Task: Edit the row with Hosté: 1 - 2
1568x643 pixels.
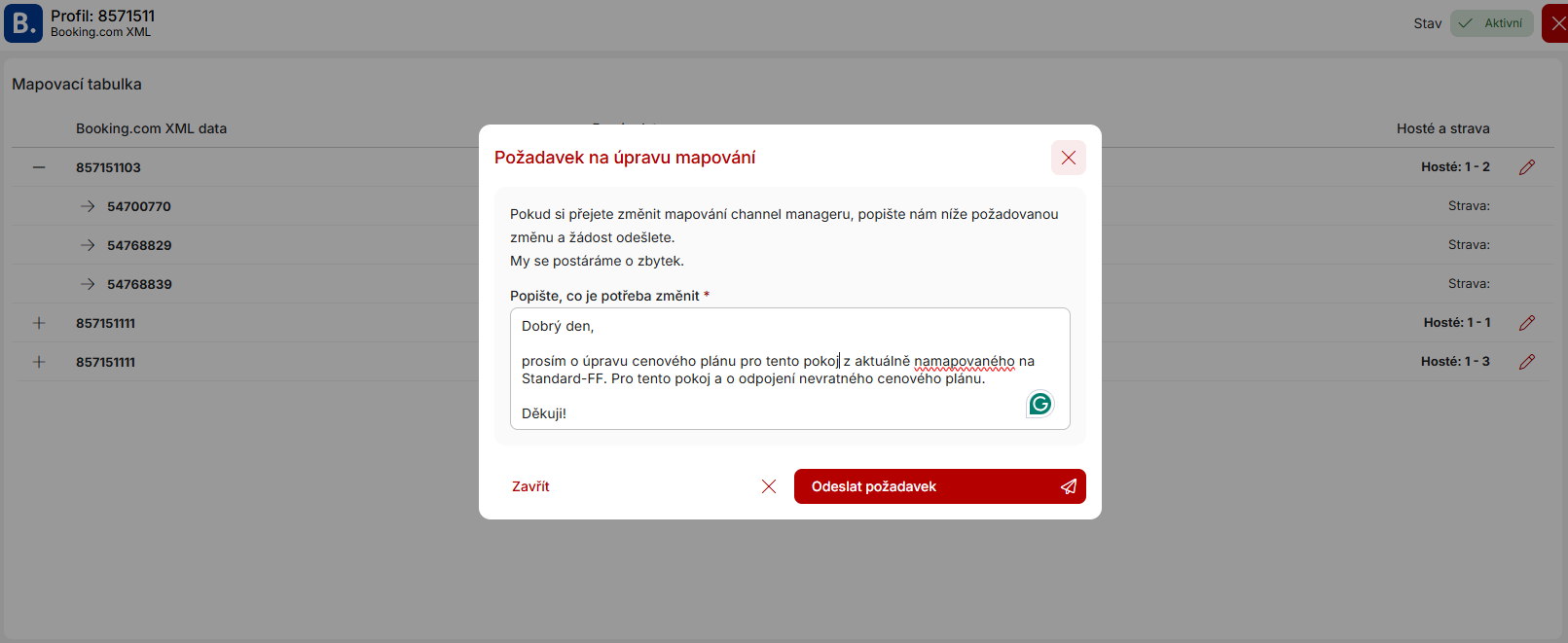Action: pos(1526,167)
